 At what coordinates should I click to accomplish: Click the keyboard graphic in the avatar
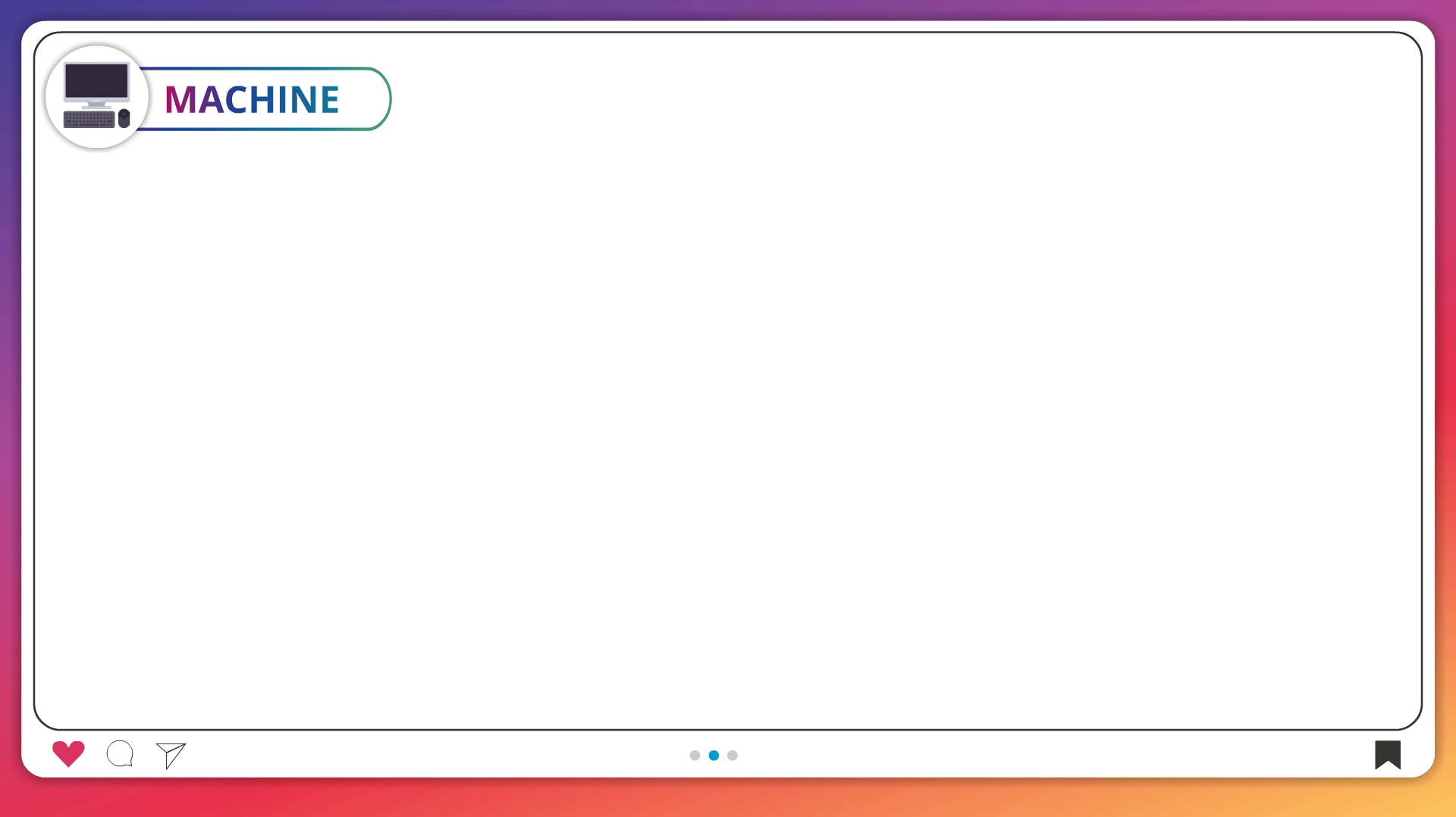pyautogui.click(x=89, y=120)
